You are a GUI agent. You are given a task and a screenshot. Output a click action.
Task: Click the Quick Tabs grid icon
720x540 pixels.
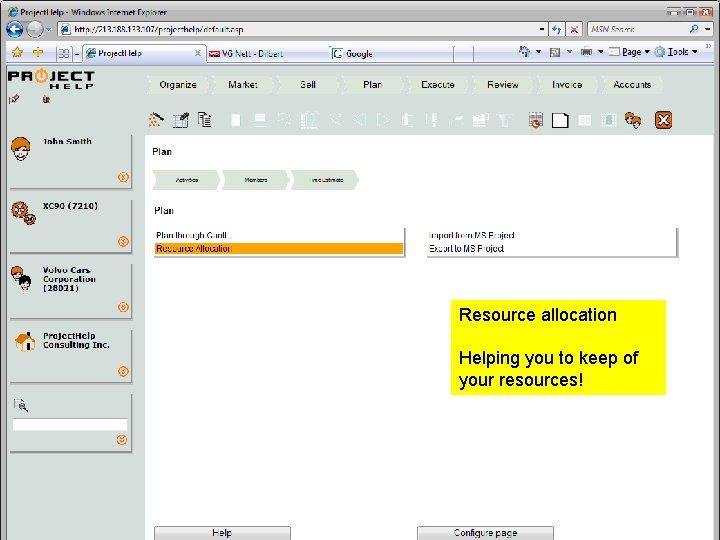click(x=63, y=54)
